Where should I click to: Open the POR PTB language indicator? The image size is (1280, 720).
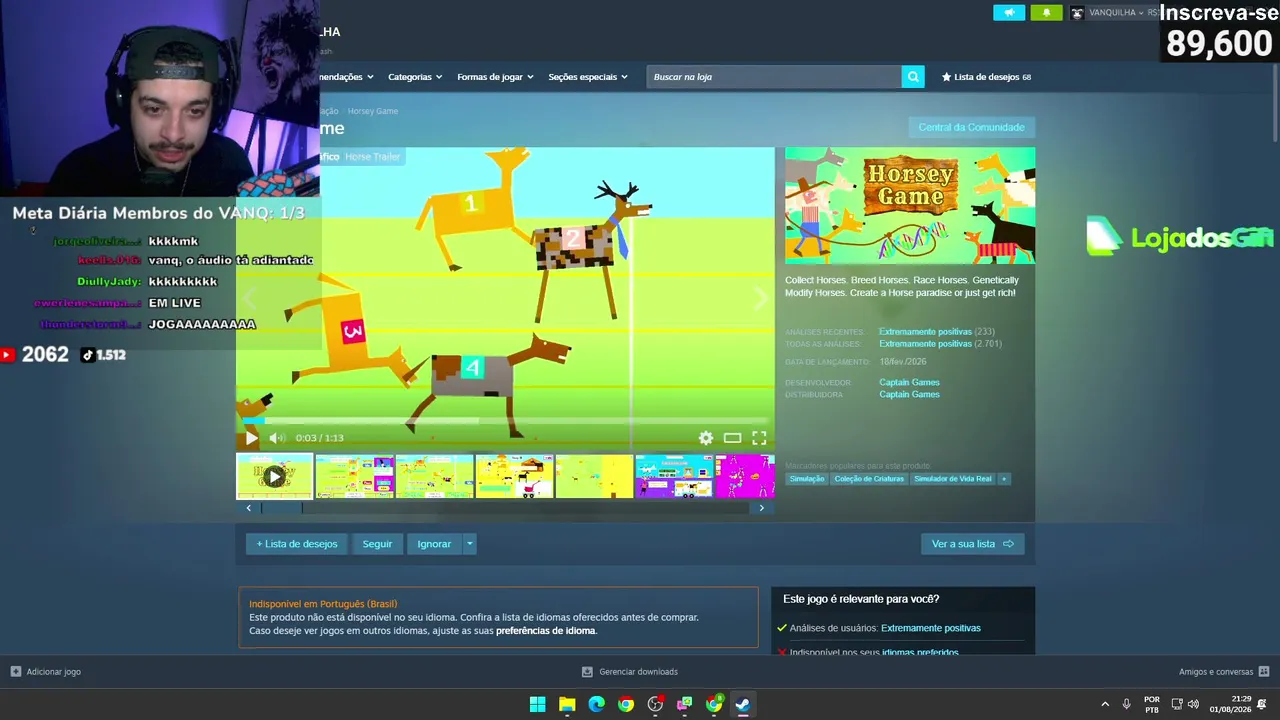pos(1152,704)
